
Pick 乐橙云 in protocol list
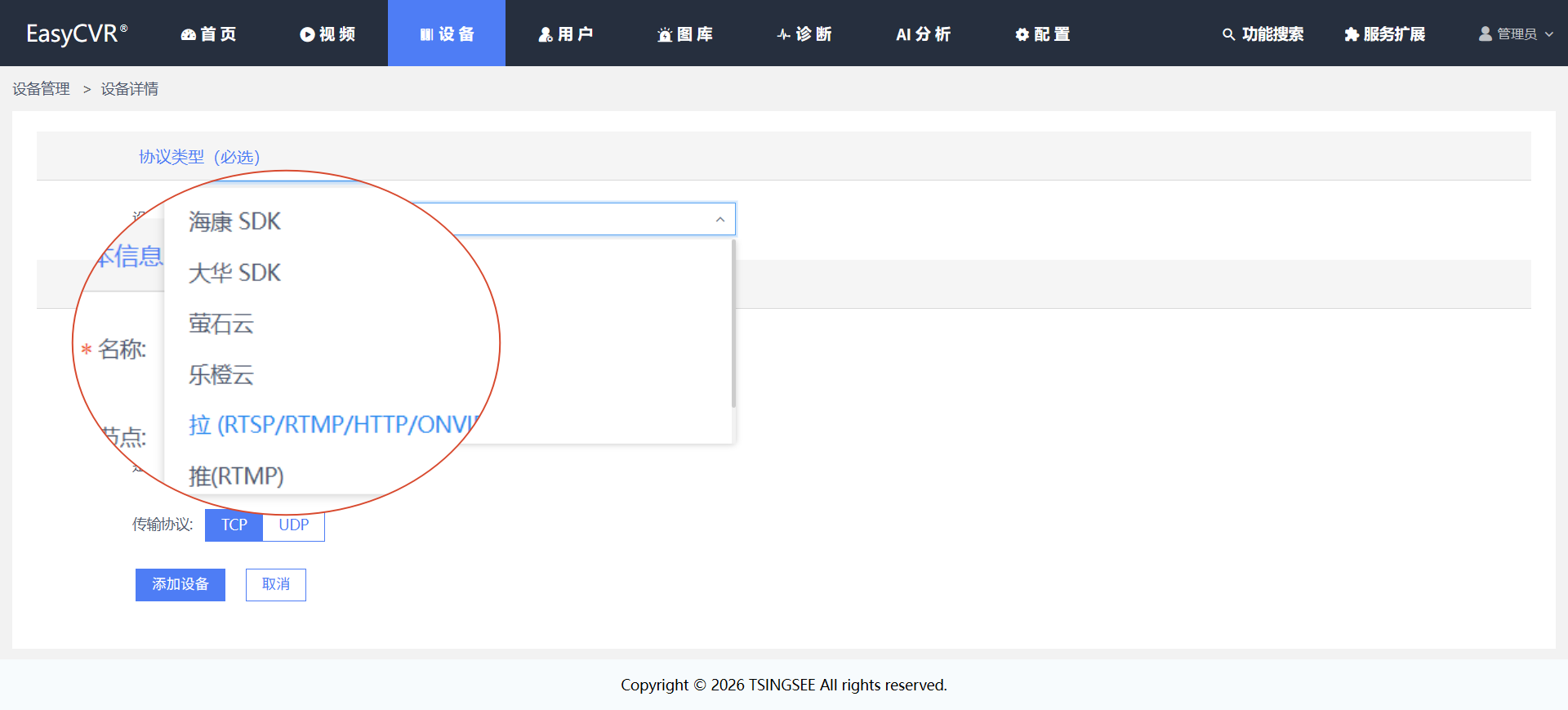221,375
